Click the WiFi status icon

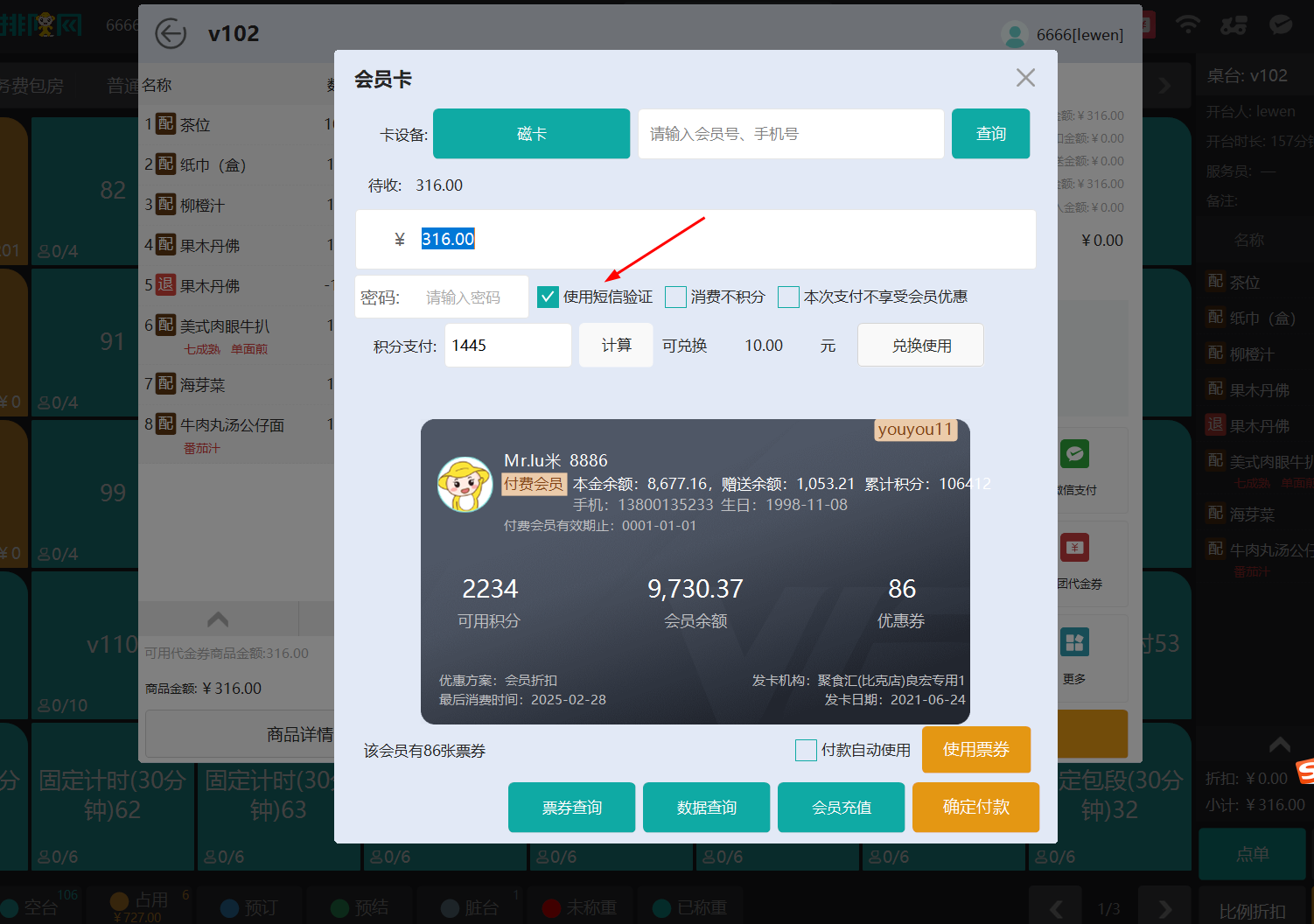[1188, 24]
